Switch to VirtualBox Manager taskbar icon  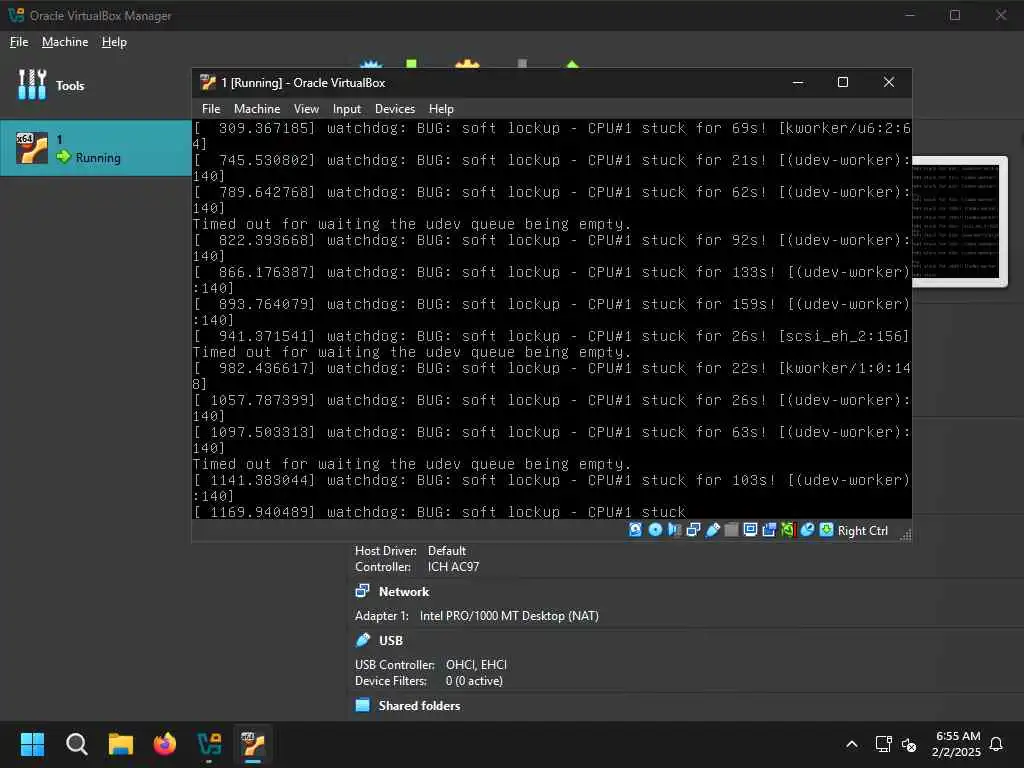pyautogui.click(x=209, y=744)
